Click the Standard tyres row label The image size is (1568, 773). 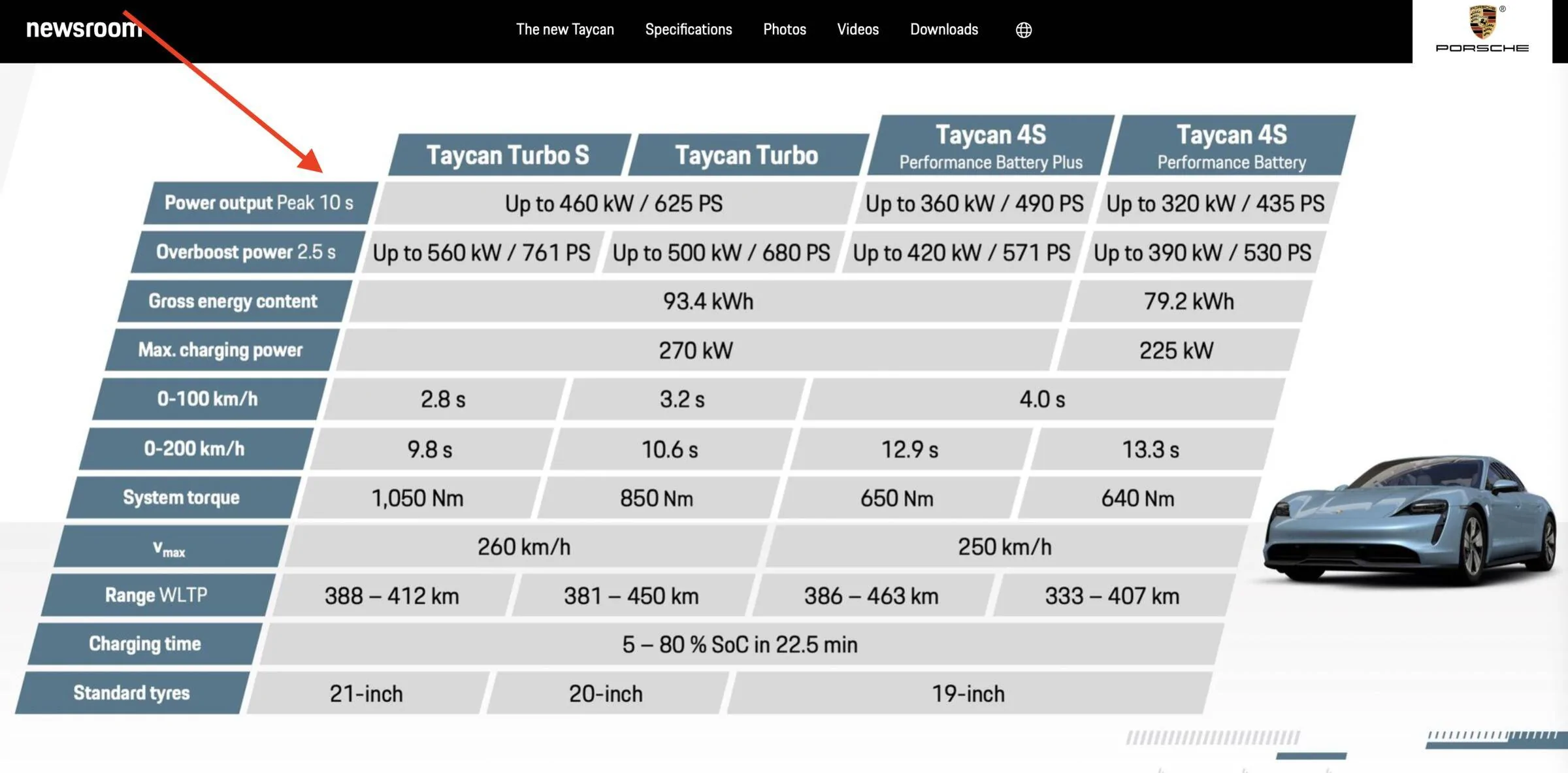(132, 693)
